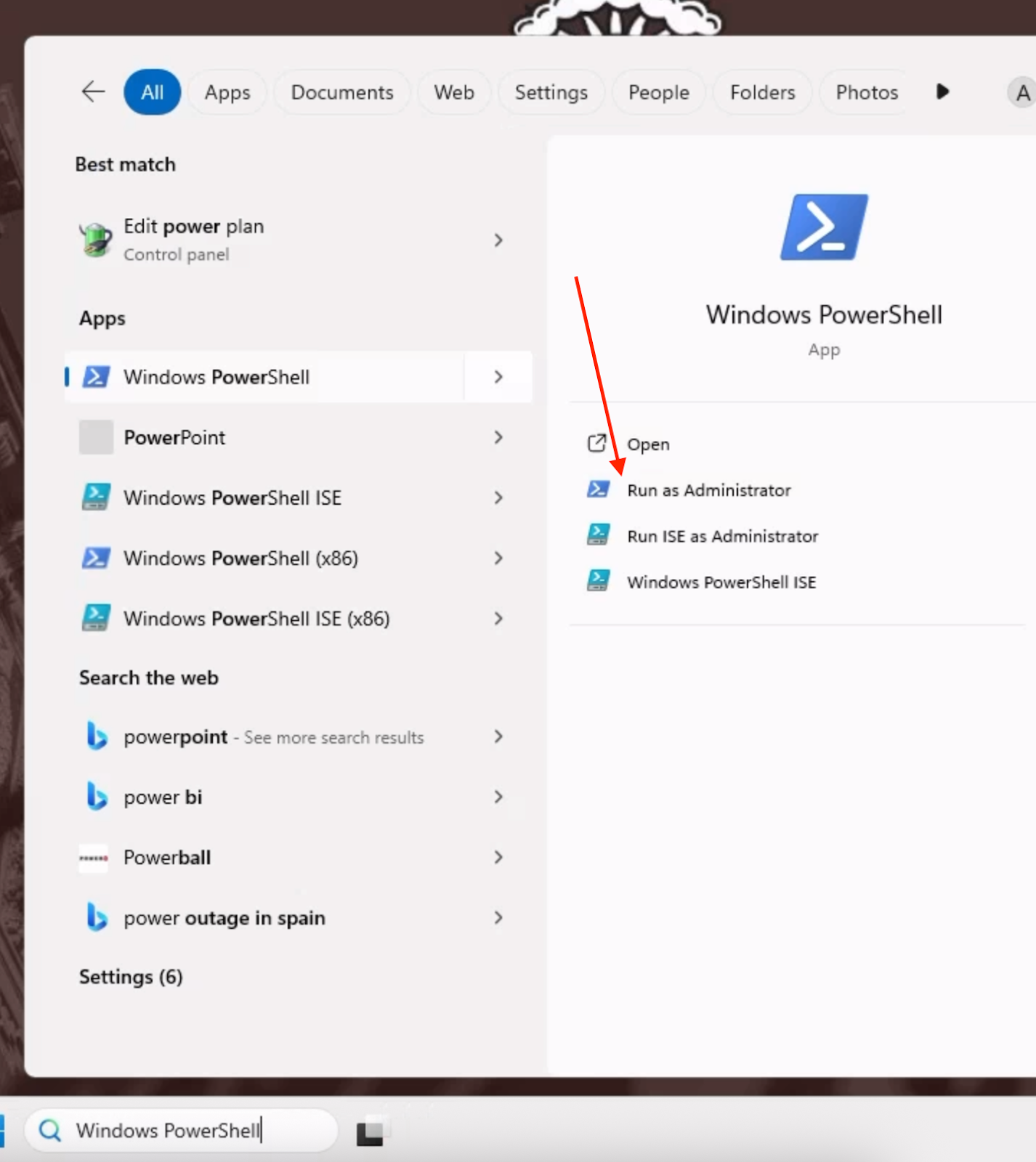Switch to the Web filter tab

[454, 92]
